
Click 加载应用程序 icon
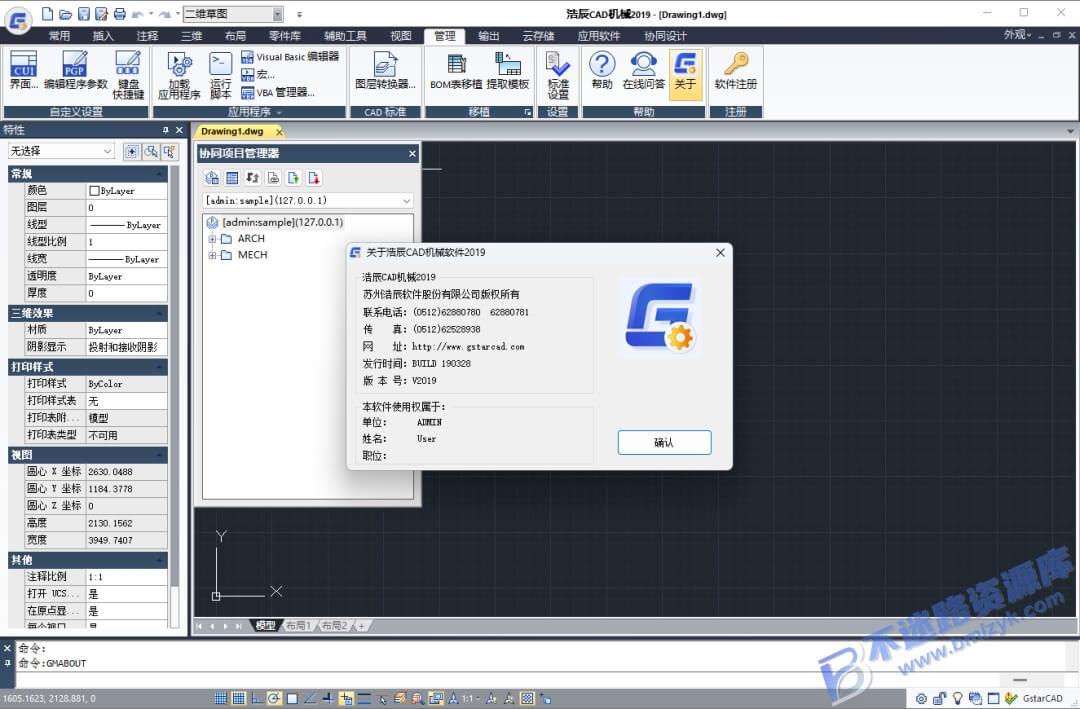tap(179, 75)
